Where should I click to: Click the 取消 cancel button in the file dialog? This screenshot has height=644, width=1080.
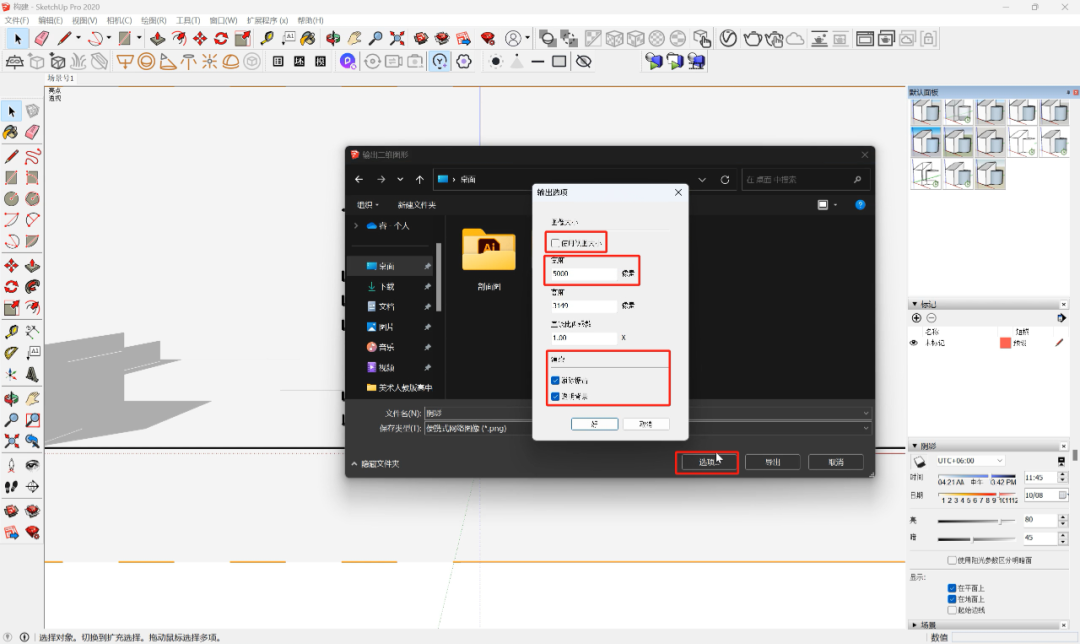click(x=836, y=462)
